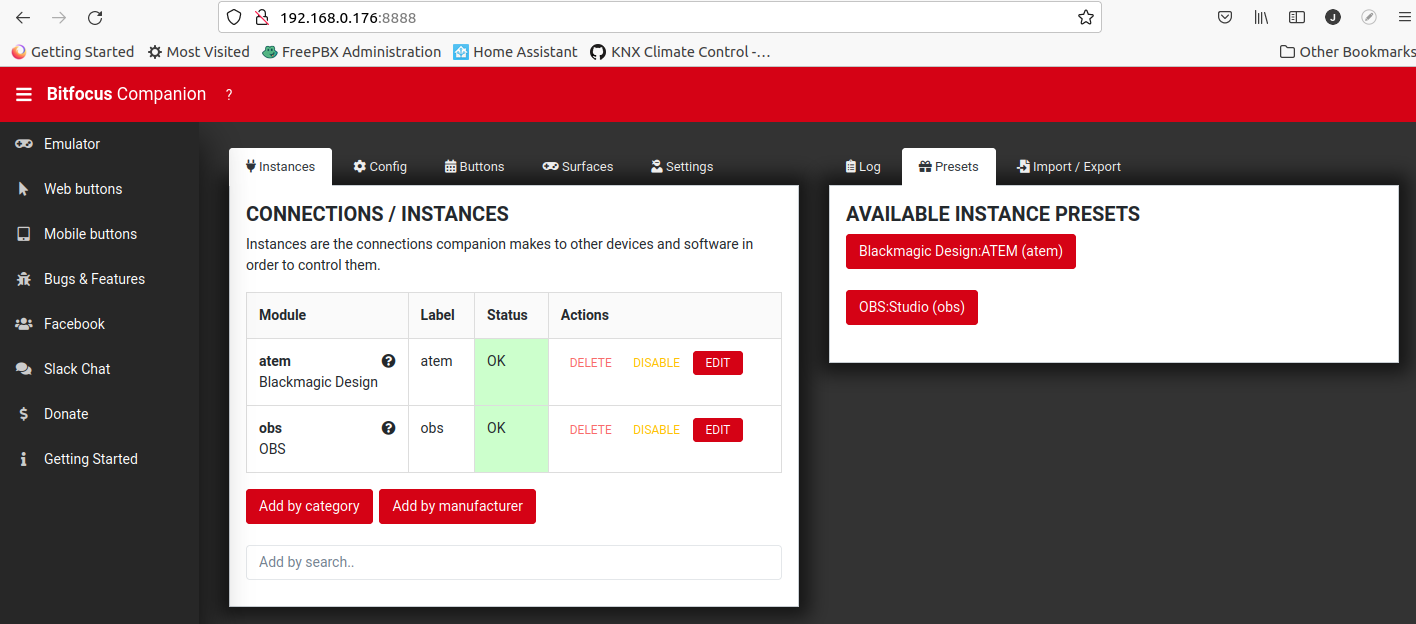Open the Facebook sidebar link

pos(100,324)
